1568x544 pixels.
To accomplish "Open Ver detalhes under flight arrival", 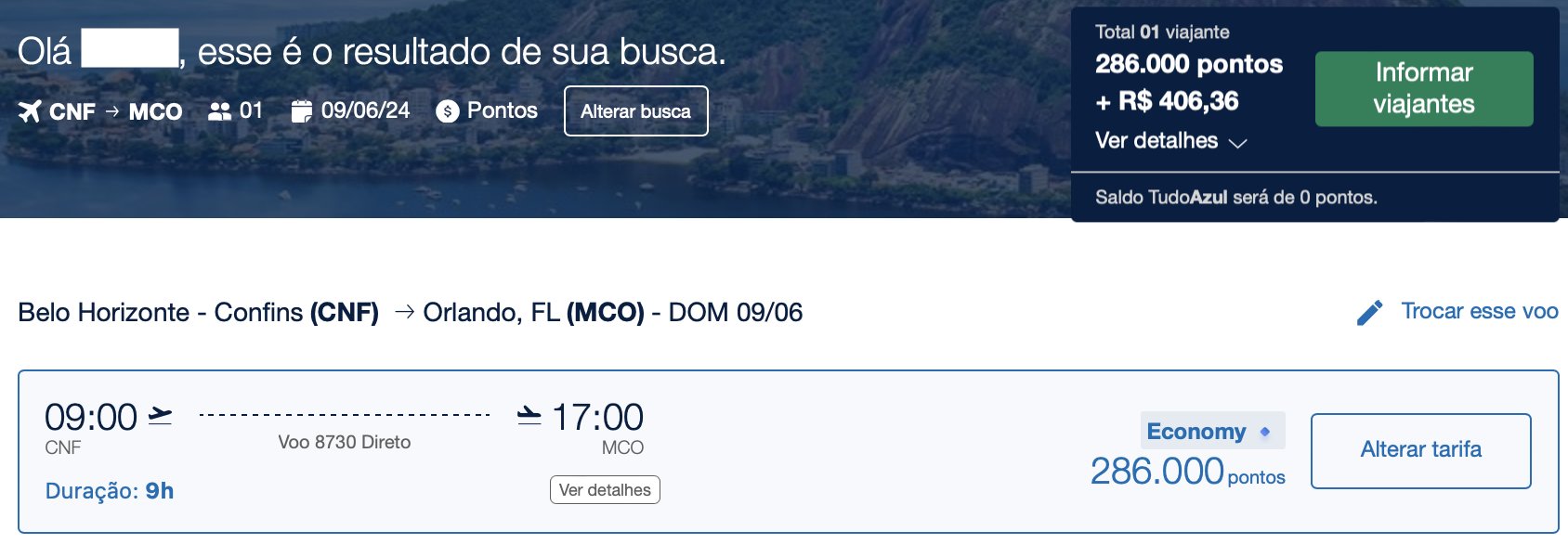I will pos(605,490).
